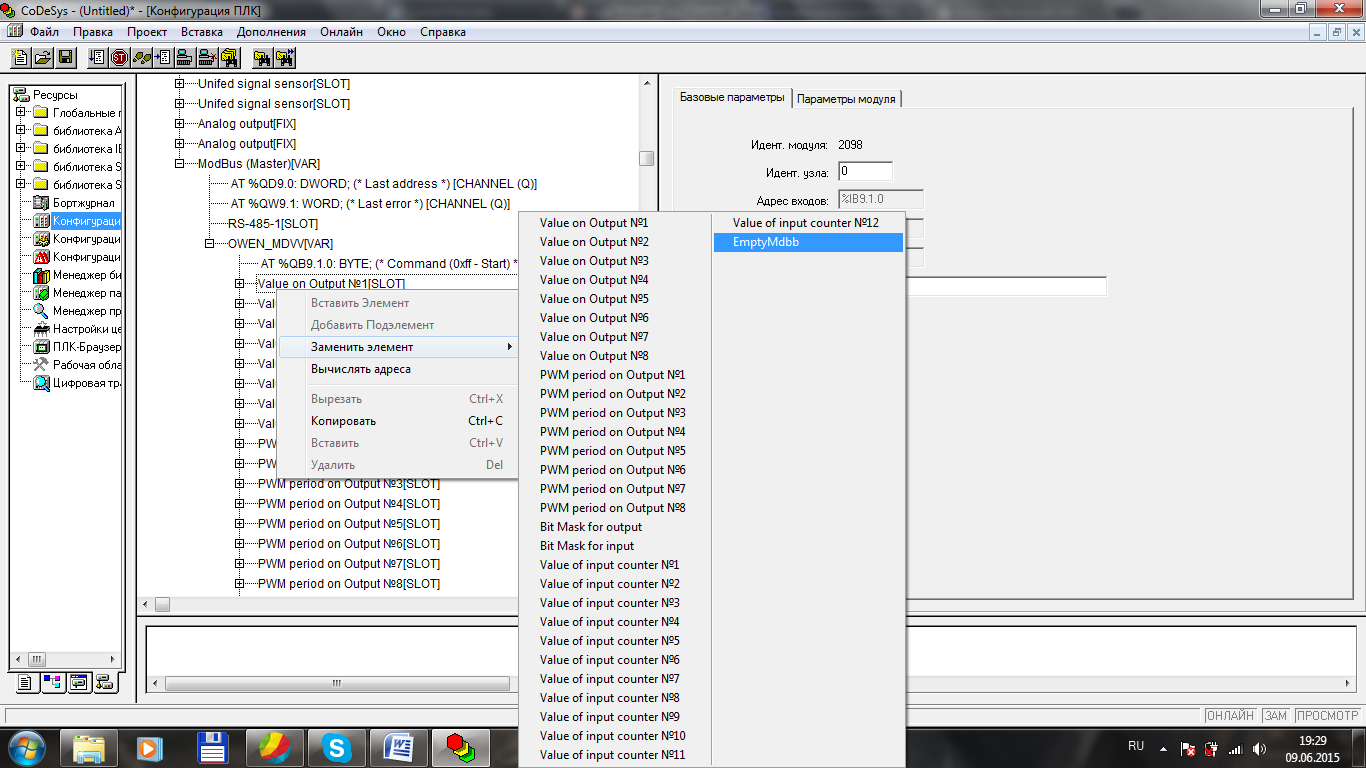Select RS-485-1[SLOT] in the configuration tree
Image resolution: width=1366 pixels, height=768 pixels.
click(273, 224)
